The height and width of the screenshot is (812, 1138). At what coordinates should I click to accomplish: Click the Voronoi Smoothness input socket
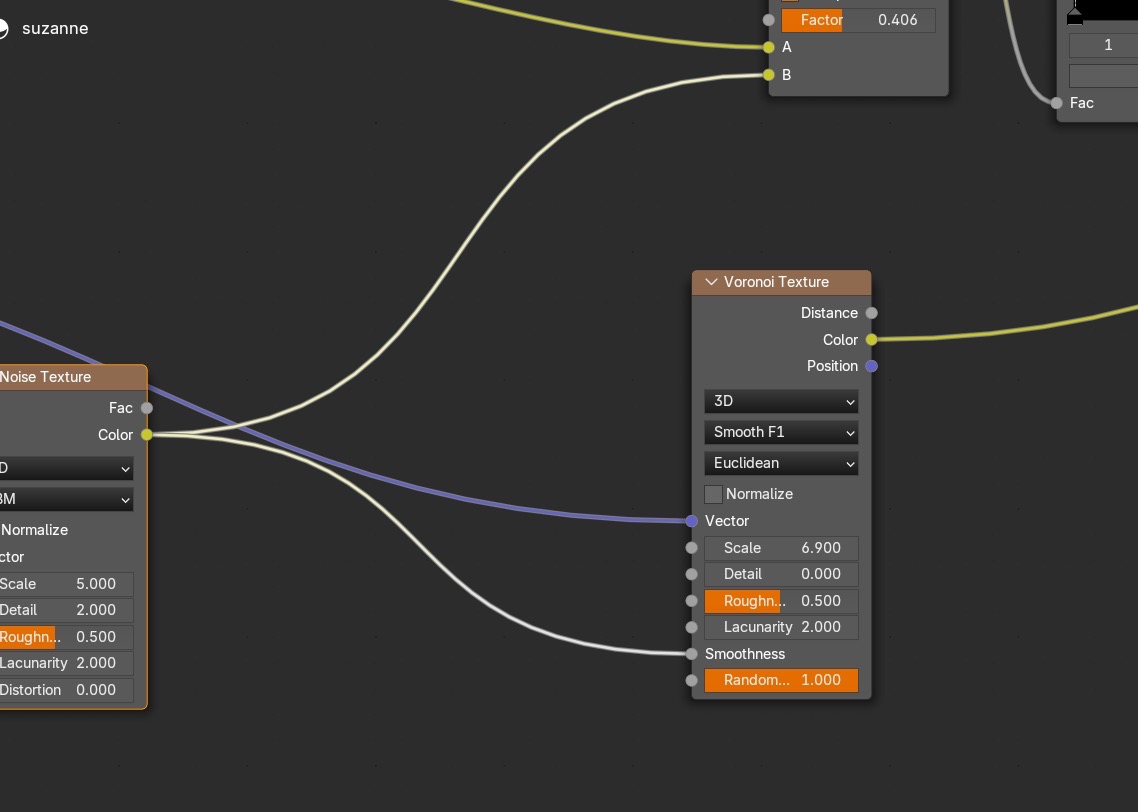pyautogui.click(x=692, y=654)
